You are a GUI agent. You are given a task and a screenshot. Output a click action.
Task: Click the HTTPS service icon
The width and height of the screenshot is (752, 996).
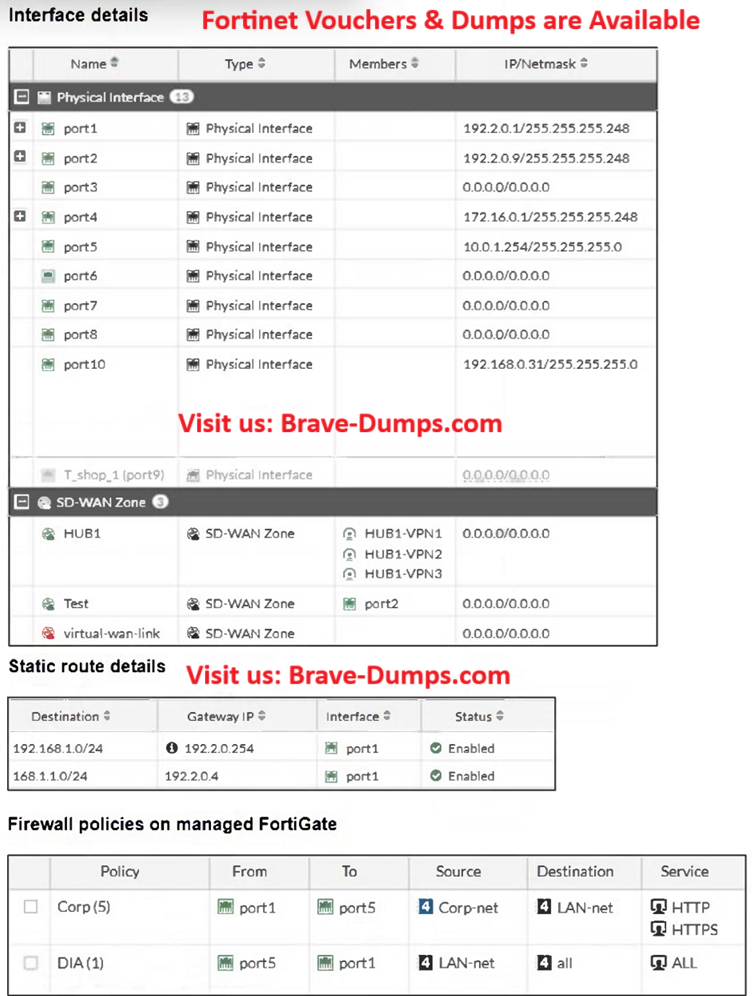658,929
